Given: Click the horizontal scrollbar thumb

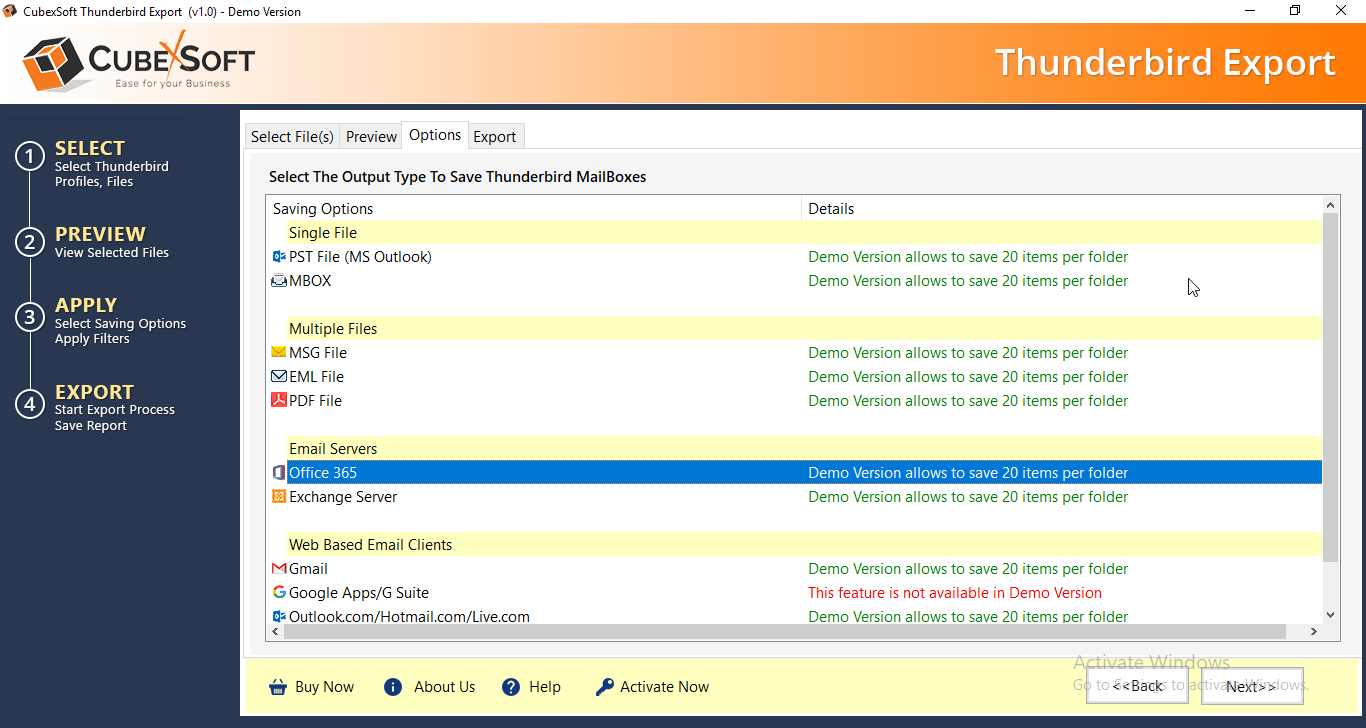Looking at the screenshot, I should coord(784,632).
